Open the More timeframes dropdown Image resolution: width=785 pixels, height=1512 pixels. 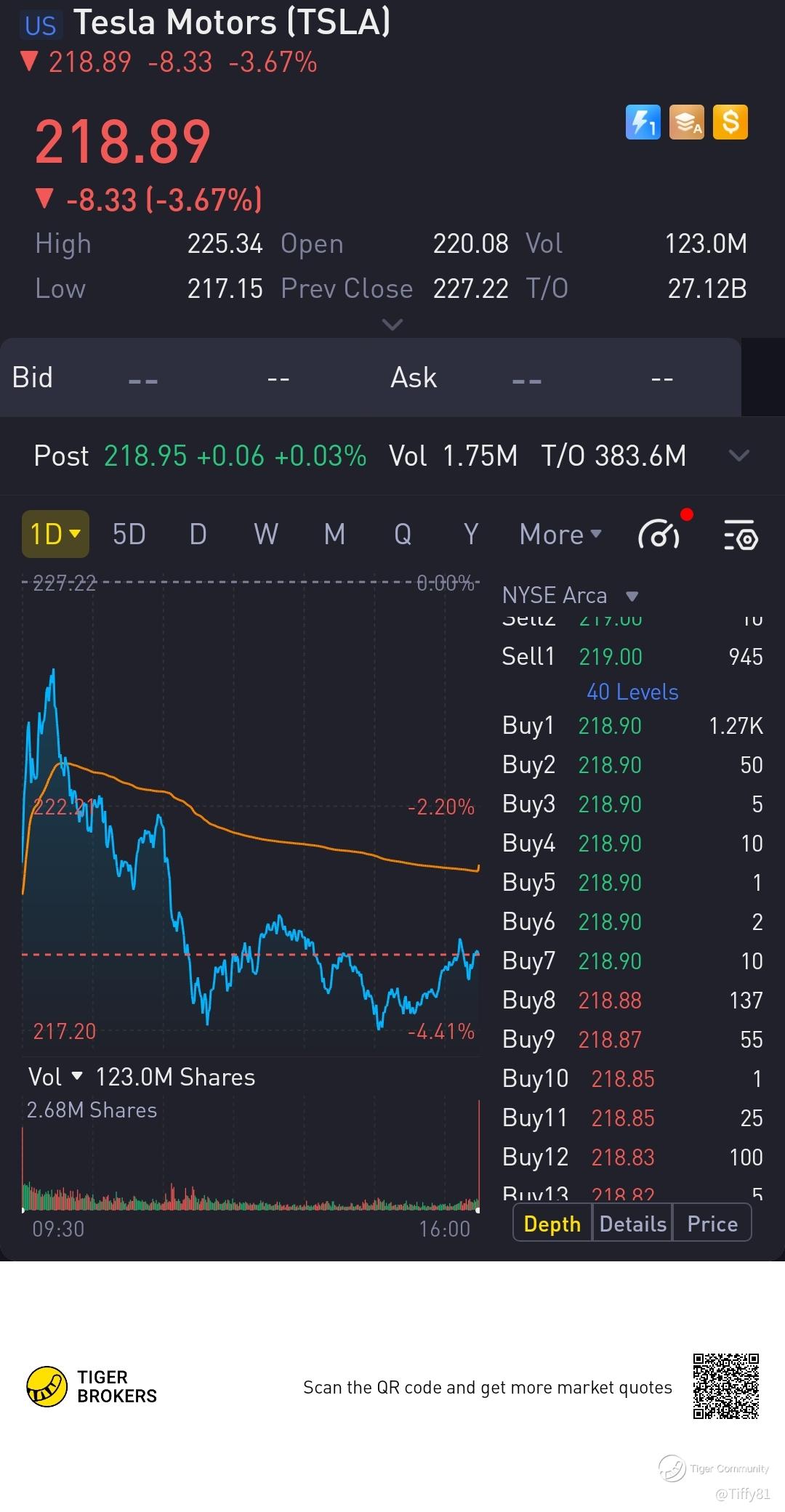[x=560, y=534]
